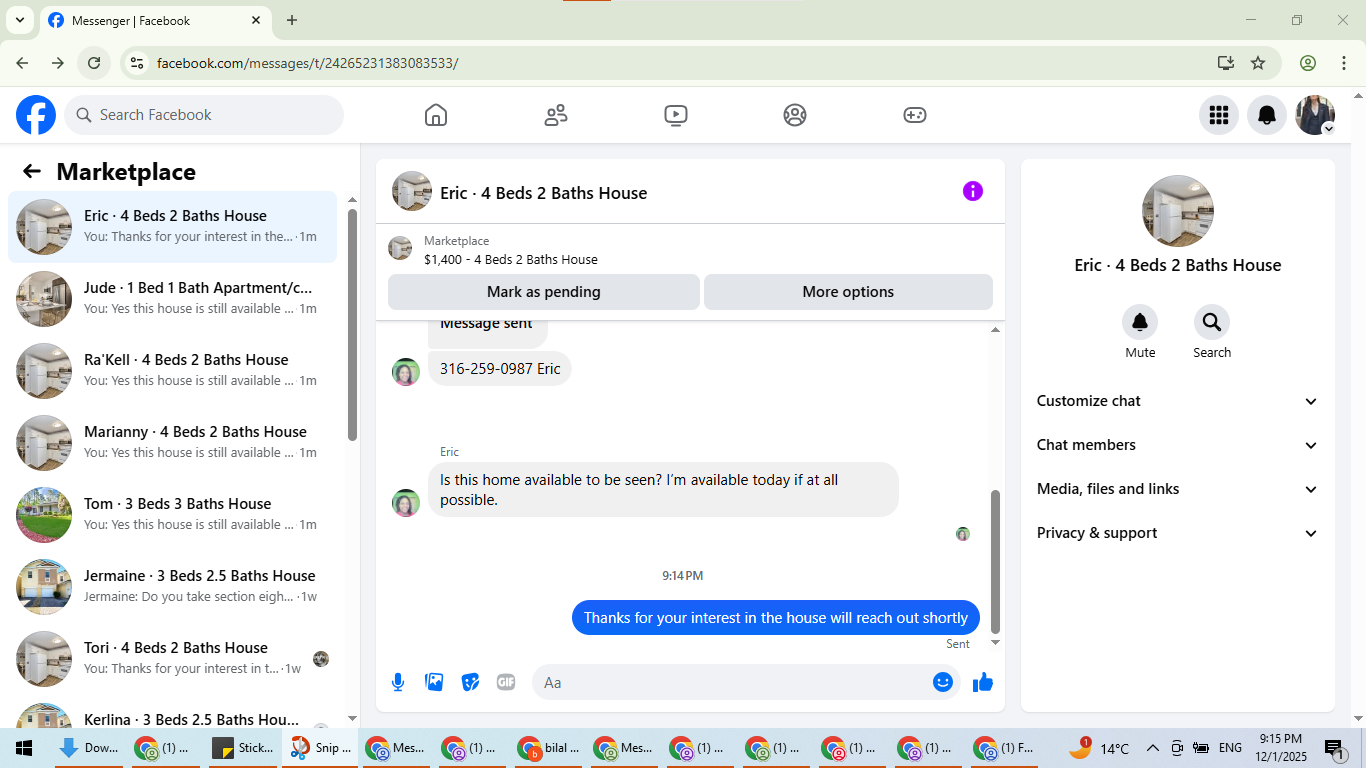Click the phone number message 316-259-0987 Eric
The width and height of the screenshot is (1366, 768).
click(500, 369)
